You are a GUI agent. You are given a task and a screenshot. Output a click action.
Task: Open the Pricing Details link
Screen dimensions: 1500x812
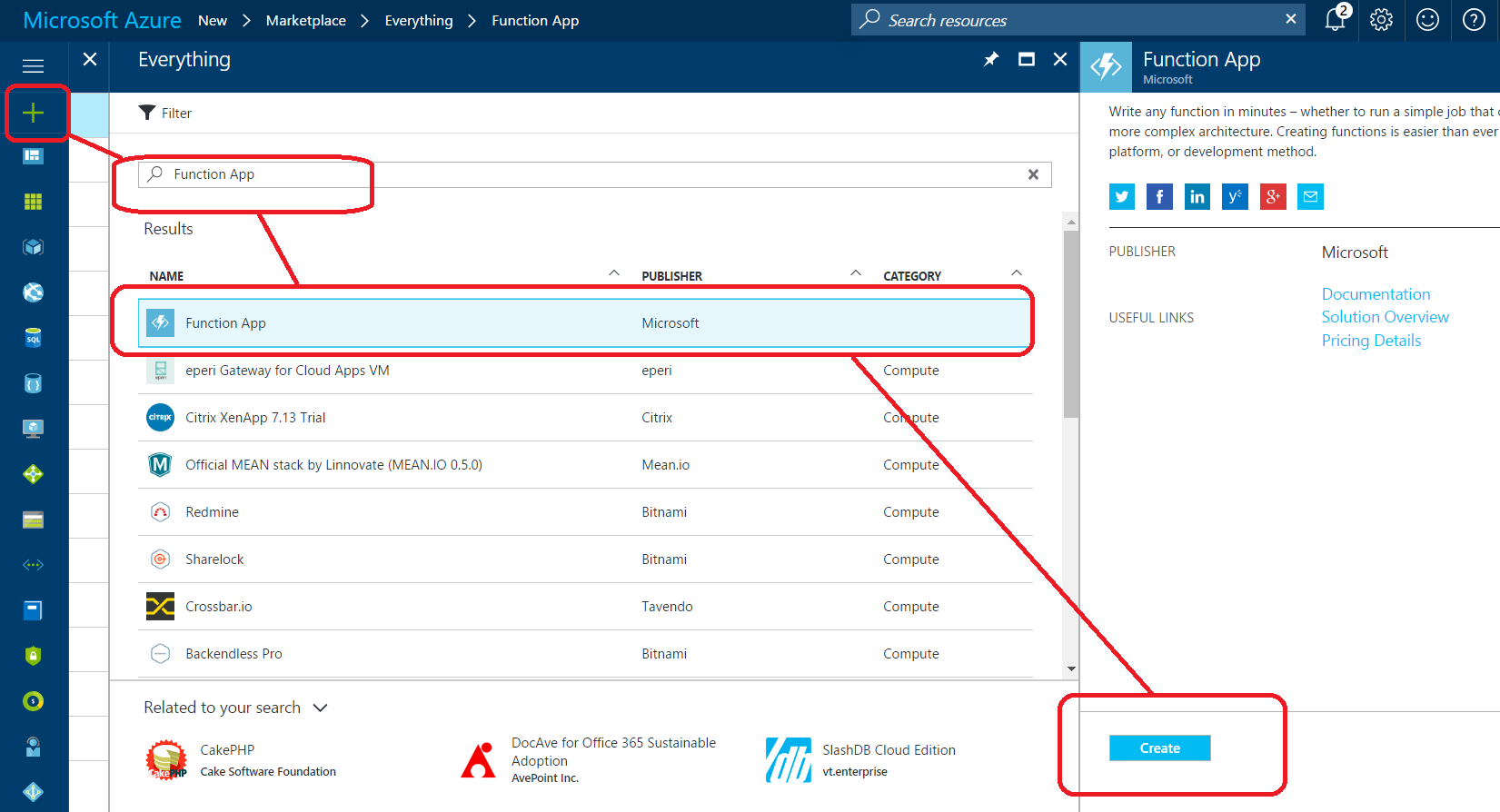pos(1371,341)
